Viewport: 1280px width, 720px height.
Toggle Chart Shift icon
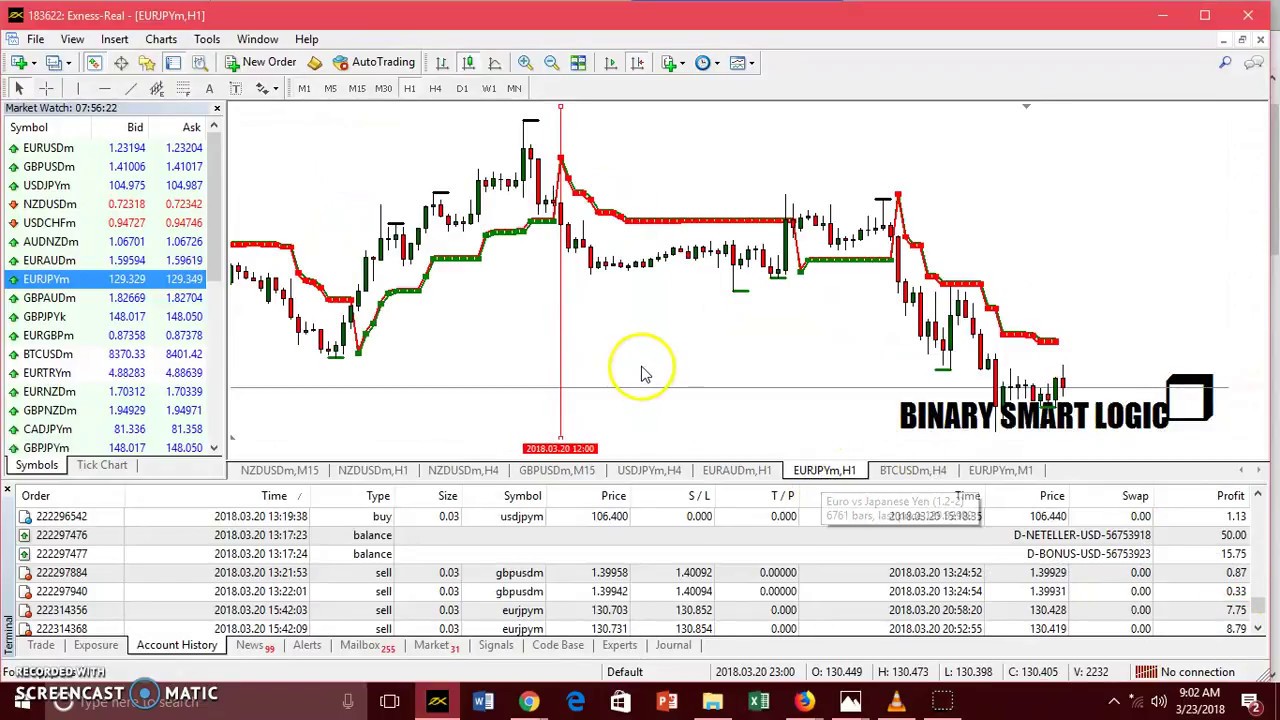637,63
